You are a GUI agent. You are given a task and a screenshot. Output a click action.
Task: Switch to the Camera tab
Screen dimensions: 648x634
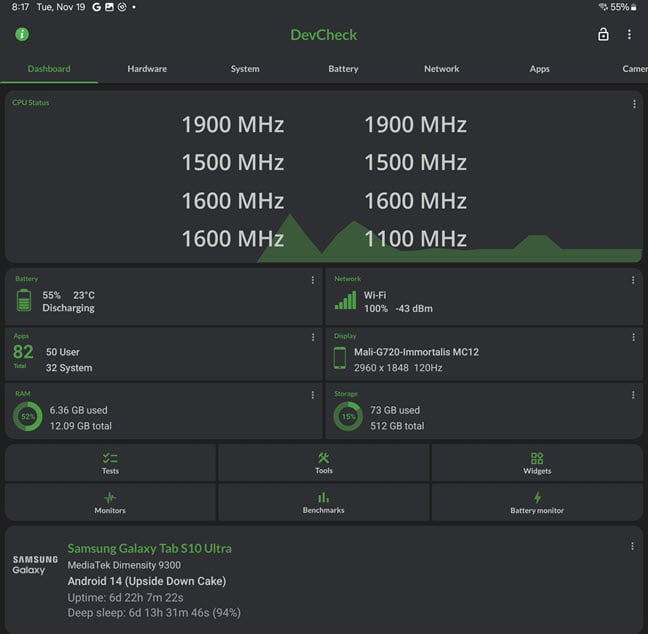[635, 69]
